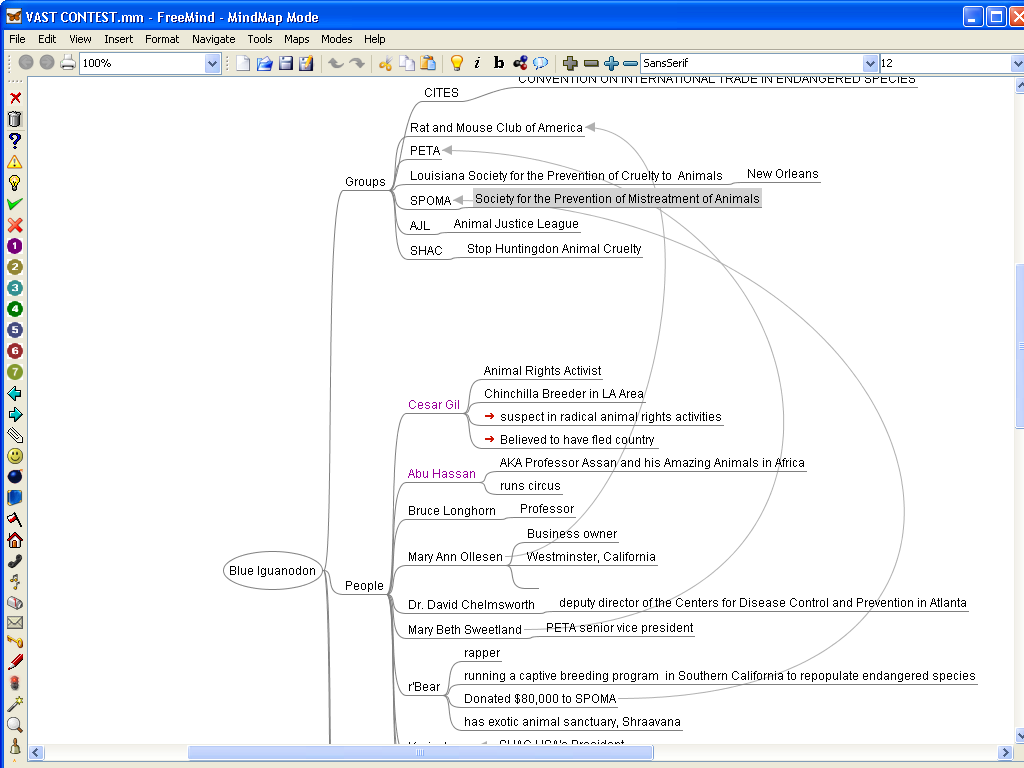Select the magnifying glass icon in sidebar
Viewport: 1024px width, 768px height.
(x=15, y=725)
